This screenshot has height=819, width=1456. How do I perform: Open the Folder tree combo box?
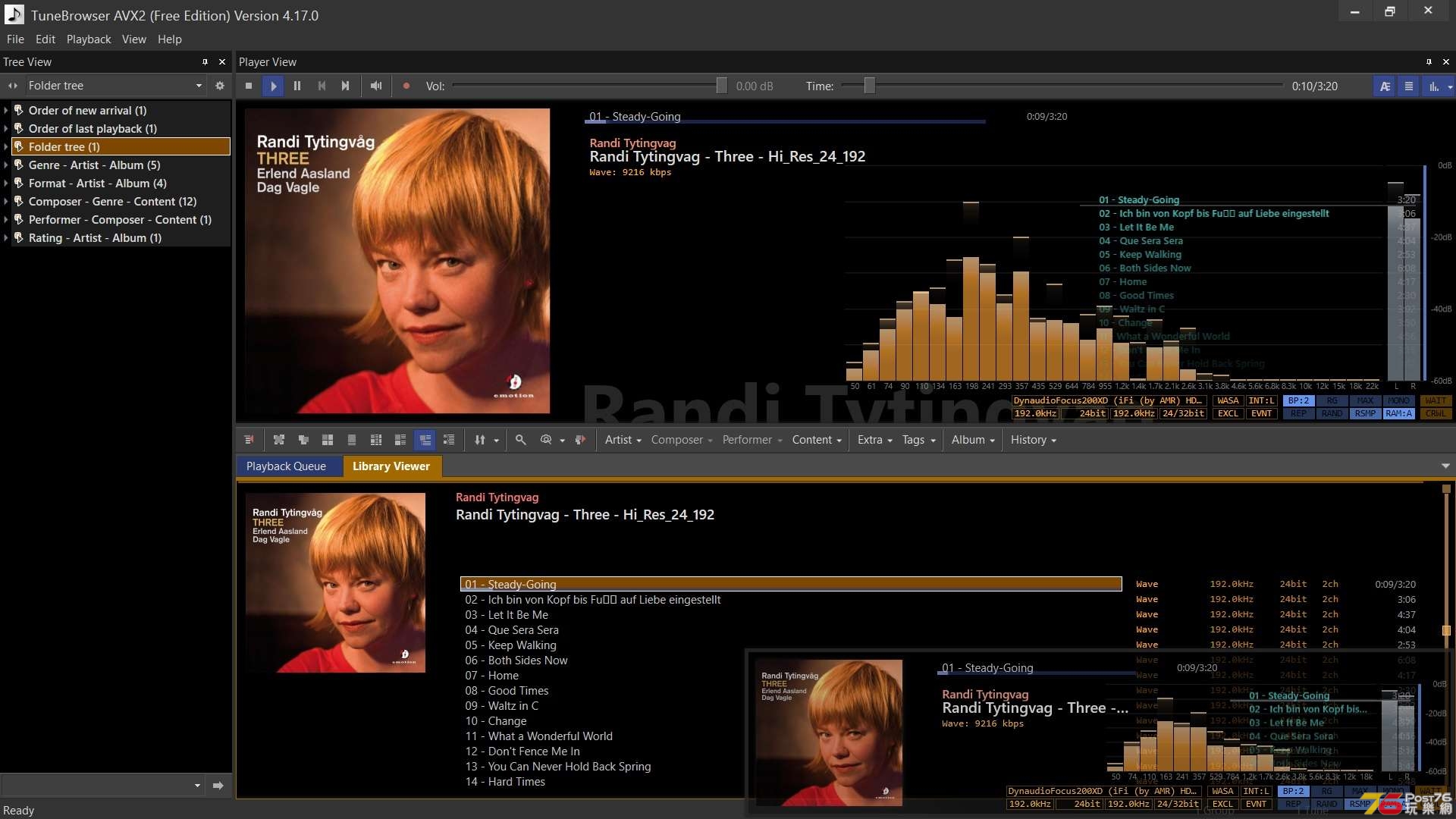(115, 86)
